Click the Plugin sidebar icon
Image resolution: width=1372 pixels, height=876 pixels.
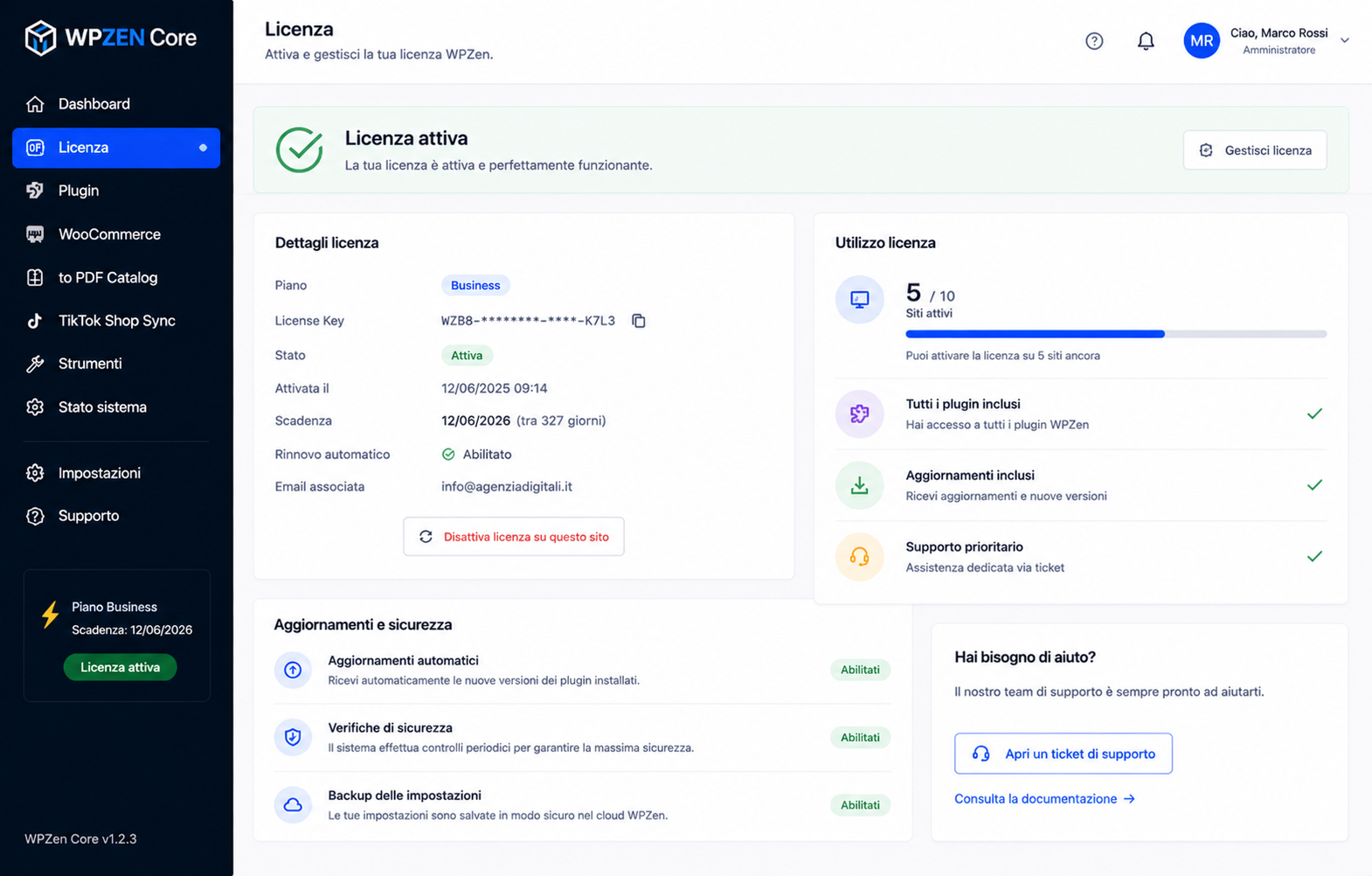[35, 191]
